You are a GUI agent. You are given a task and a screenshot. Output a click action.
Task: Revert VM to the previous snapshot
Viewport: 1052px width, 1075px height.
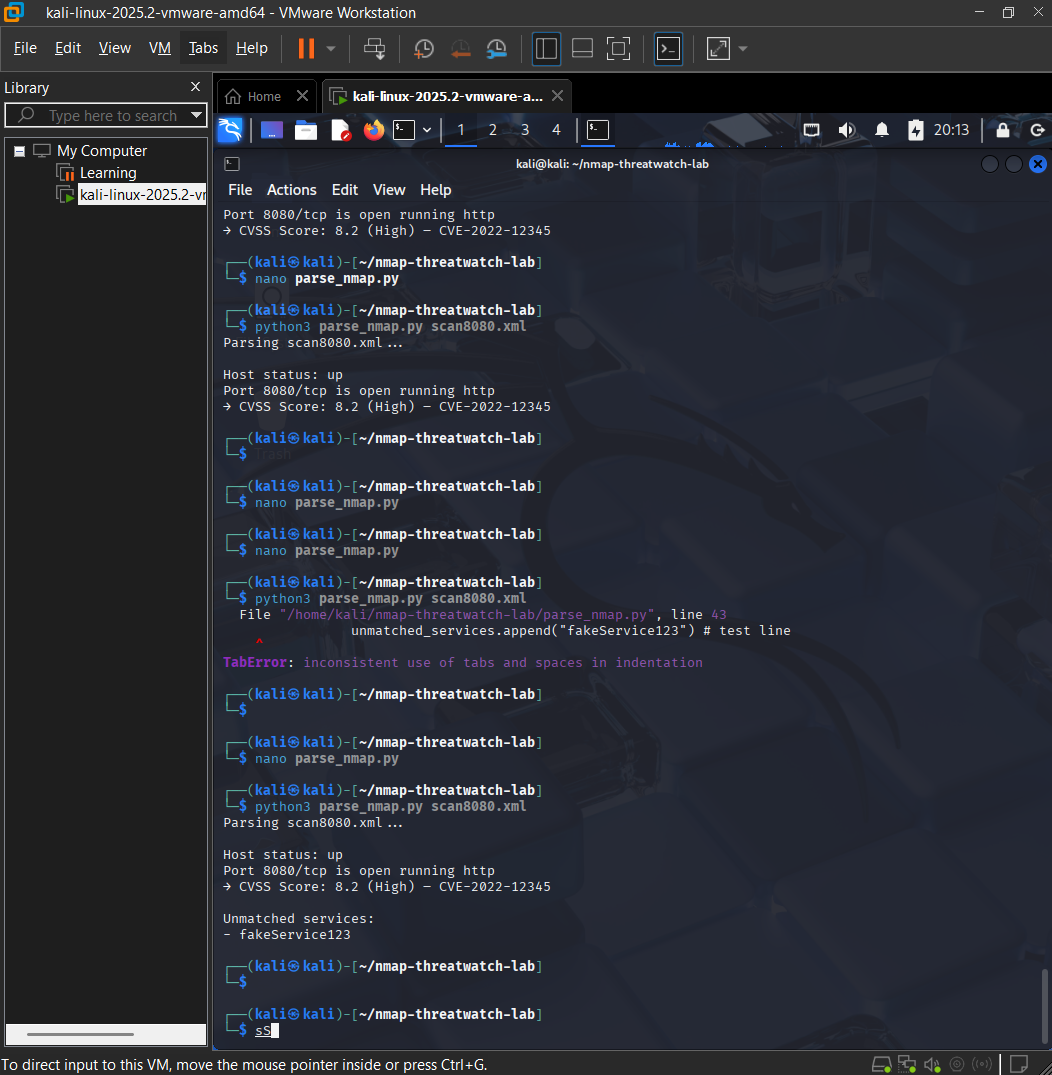(x=460, y=48)
